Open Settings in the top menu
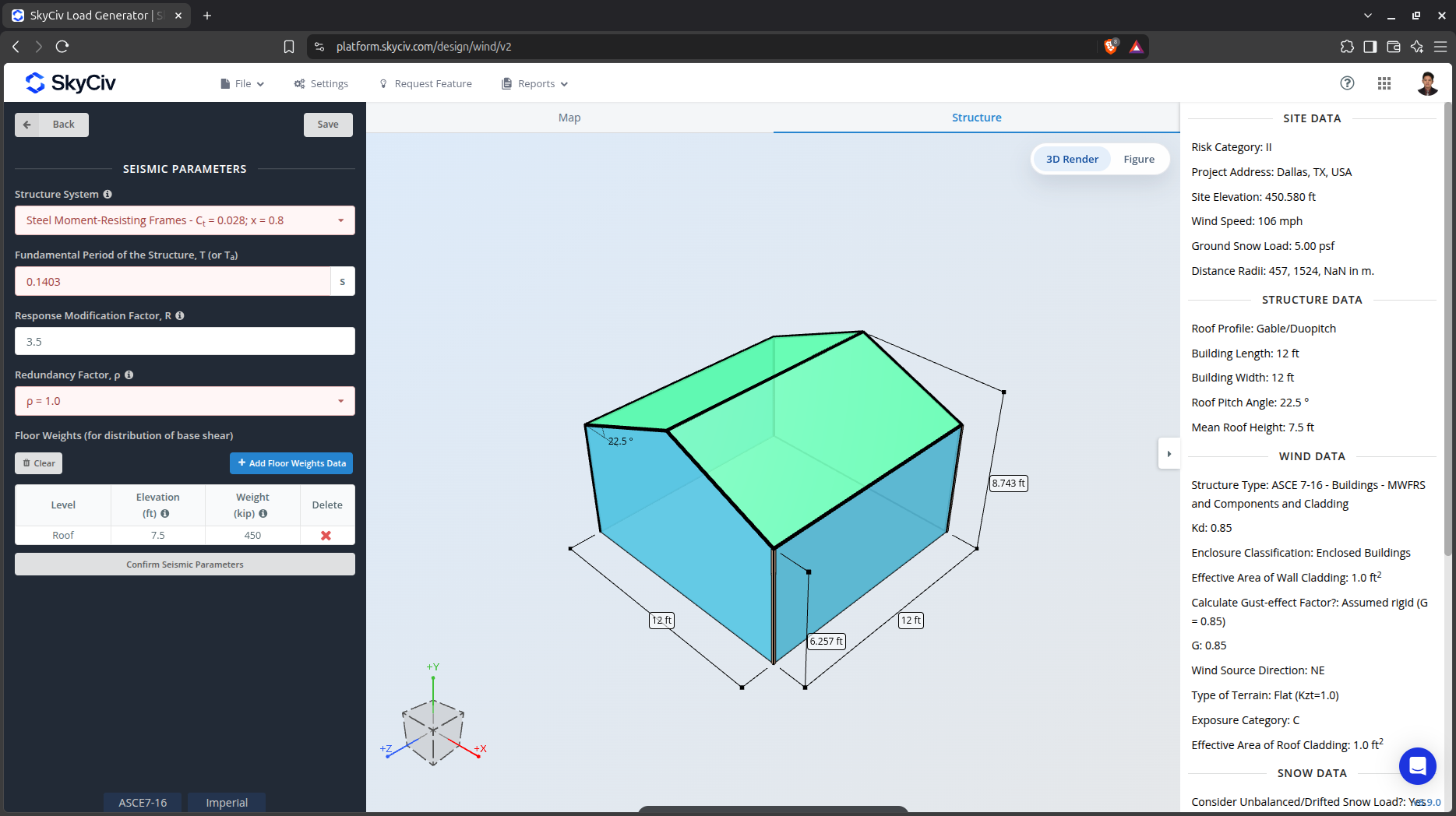This screenshot has height=816, width=1456. [x=321, y=83]
